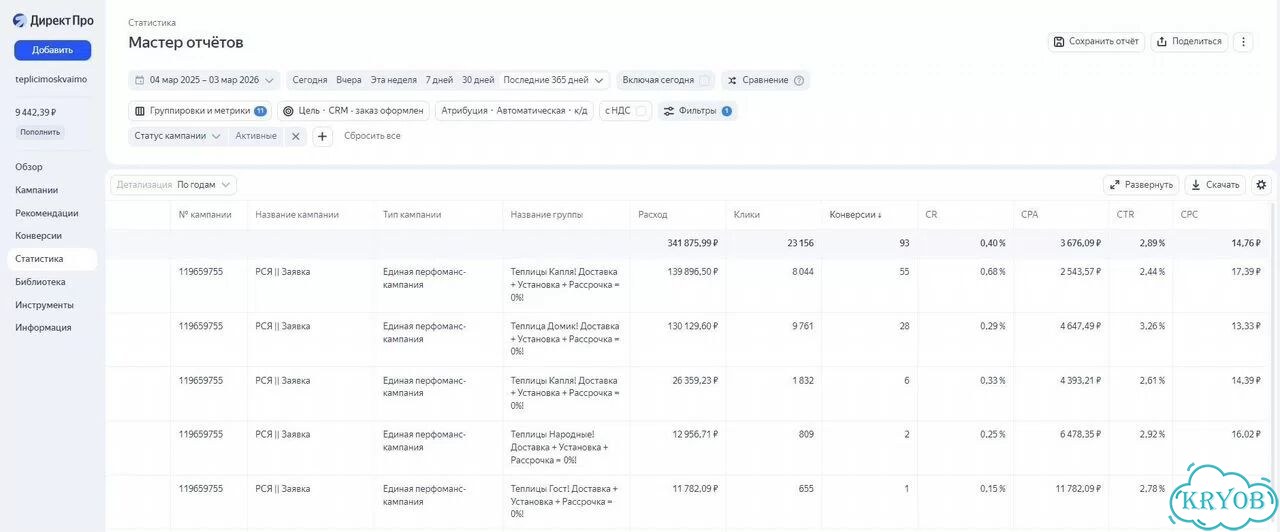Click the Директ Про logo

pyautogui.click(x=53, y=20)
